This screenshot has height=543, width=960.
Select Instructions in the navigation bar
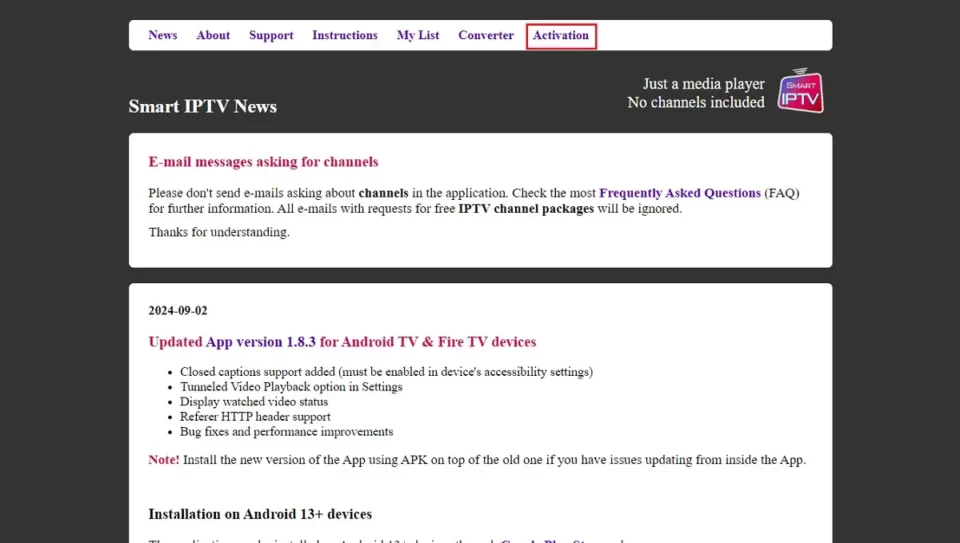345,36
